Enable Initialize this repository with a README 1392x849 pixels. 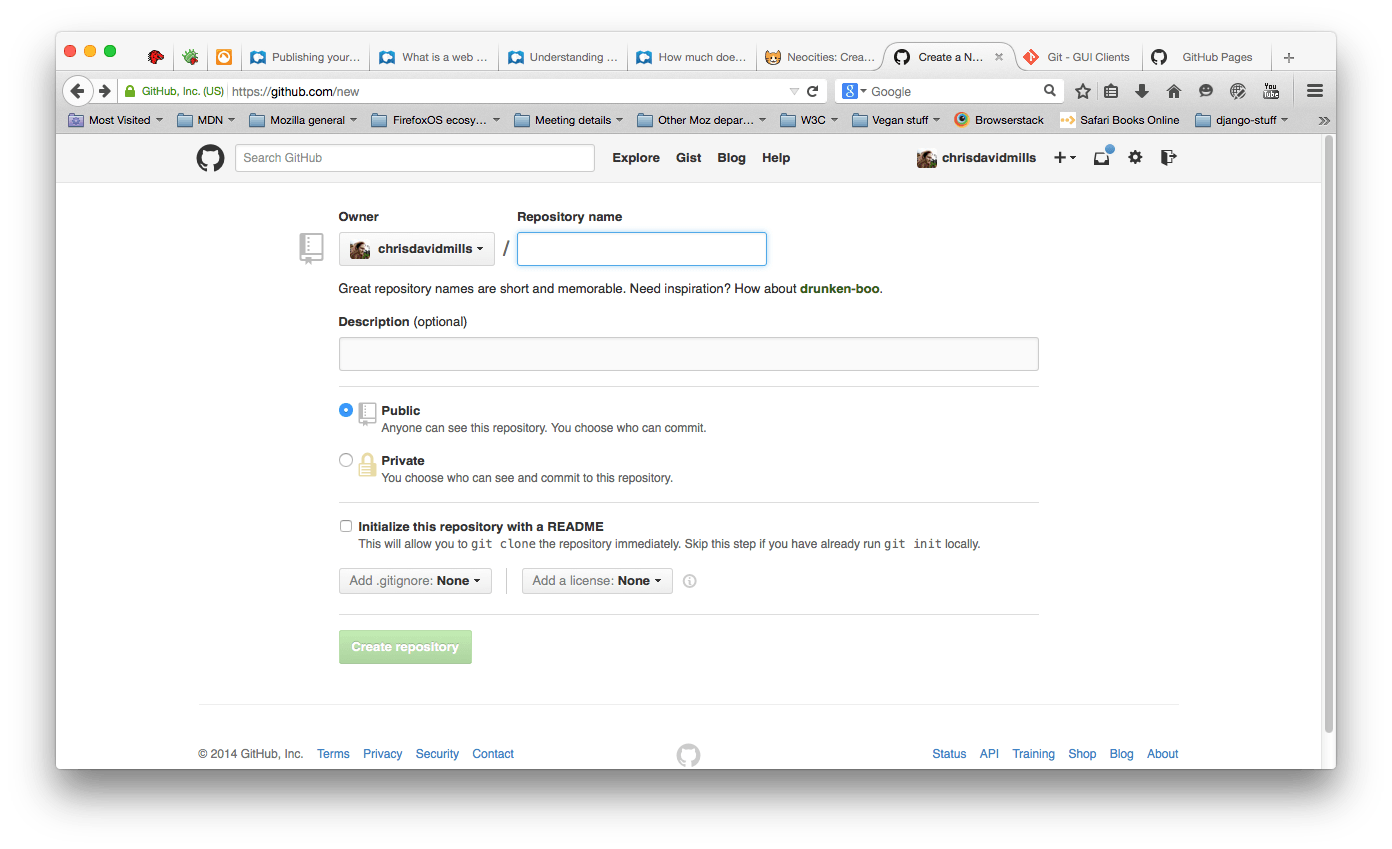click(x=345, y=525)
